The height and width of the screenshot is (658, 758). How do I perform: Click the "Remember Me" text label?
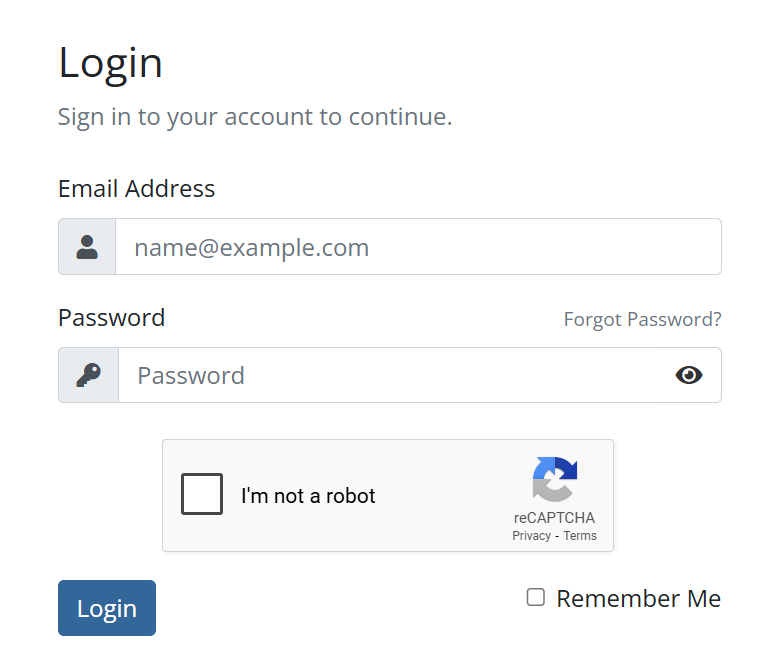click(x=638, y=599)
